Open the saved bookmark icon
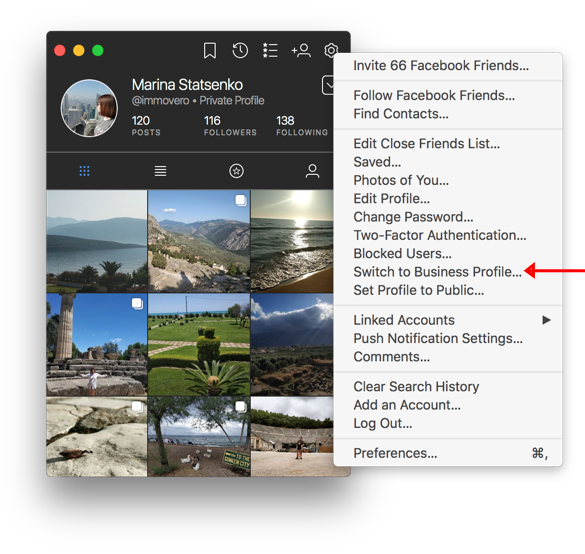 tap(210, 50)
